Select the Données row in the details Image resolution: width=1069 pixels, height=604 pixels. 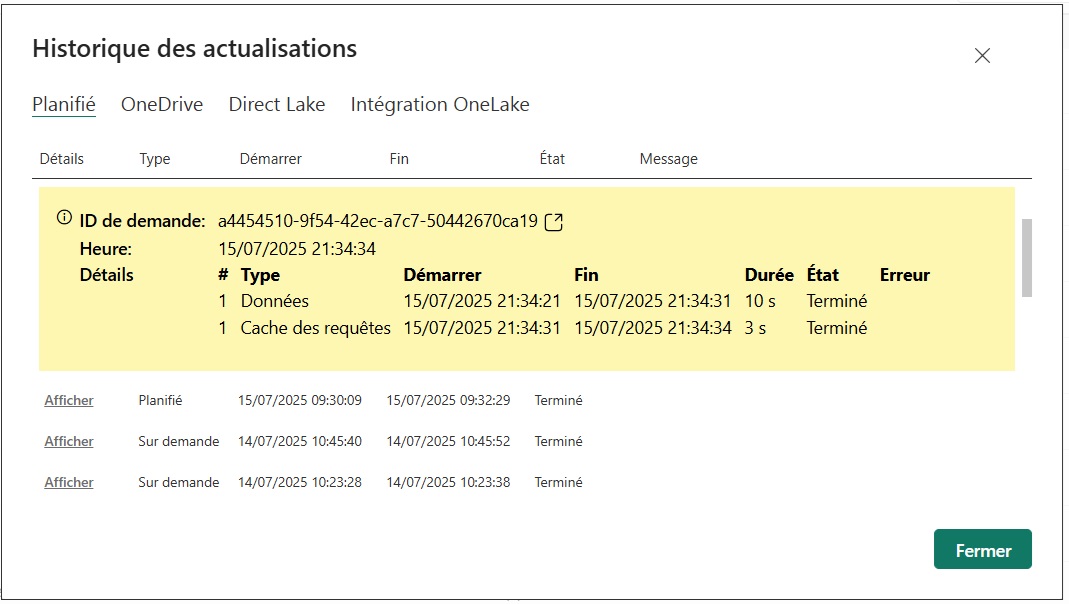coord(275,301)
